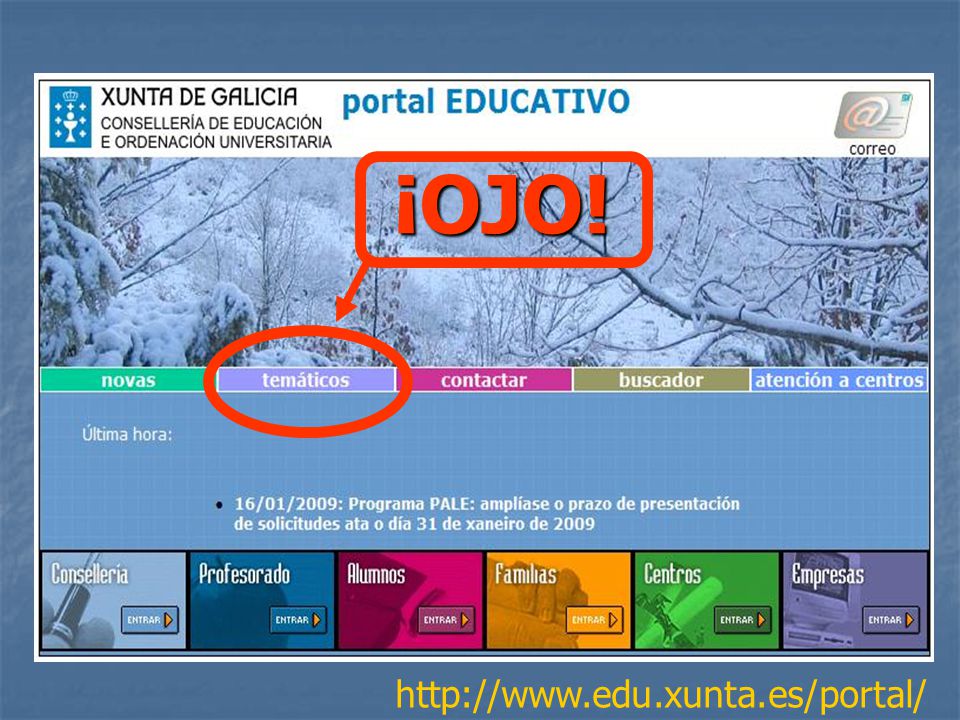This screenshot has height=720, width=960.
Task: Click the Xunta de Galicia shield logo
Action: (70, 117)
